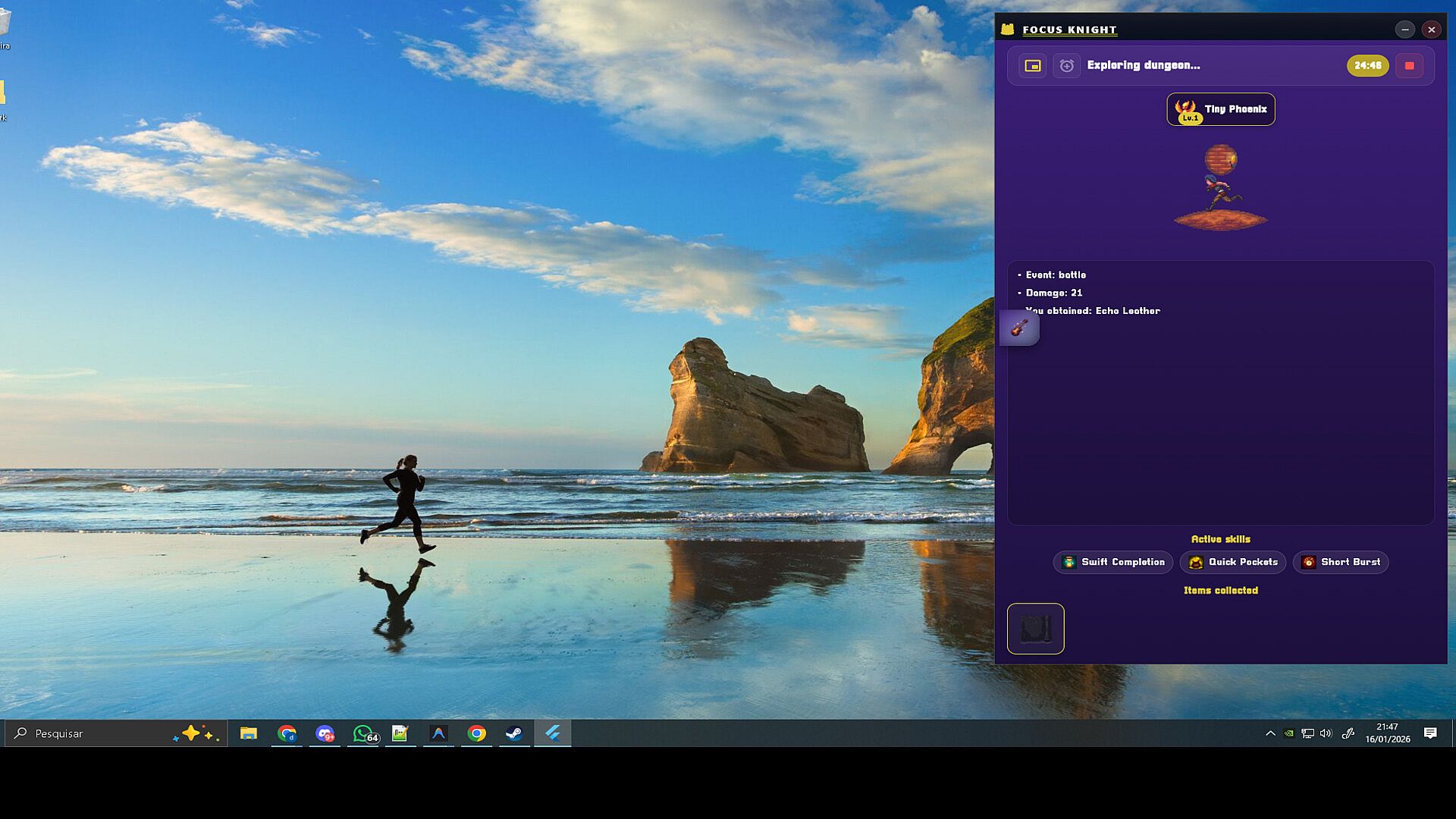Click the 24:46 timer badge
This screenshot has width=1456, height=819.
[x=1367, y=66]
